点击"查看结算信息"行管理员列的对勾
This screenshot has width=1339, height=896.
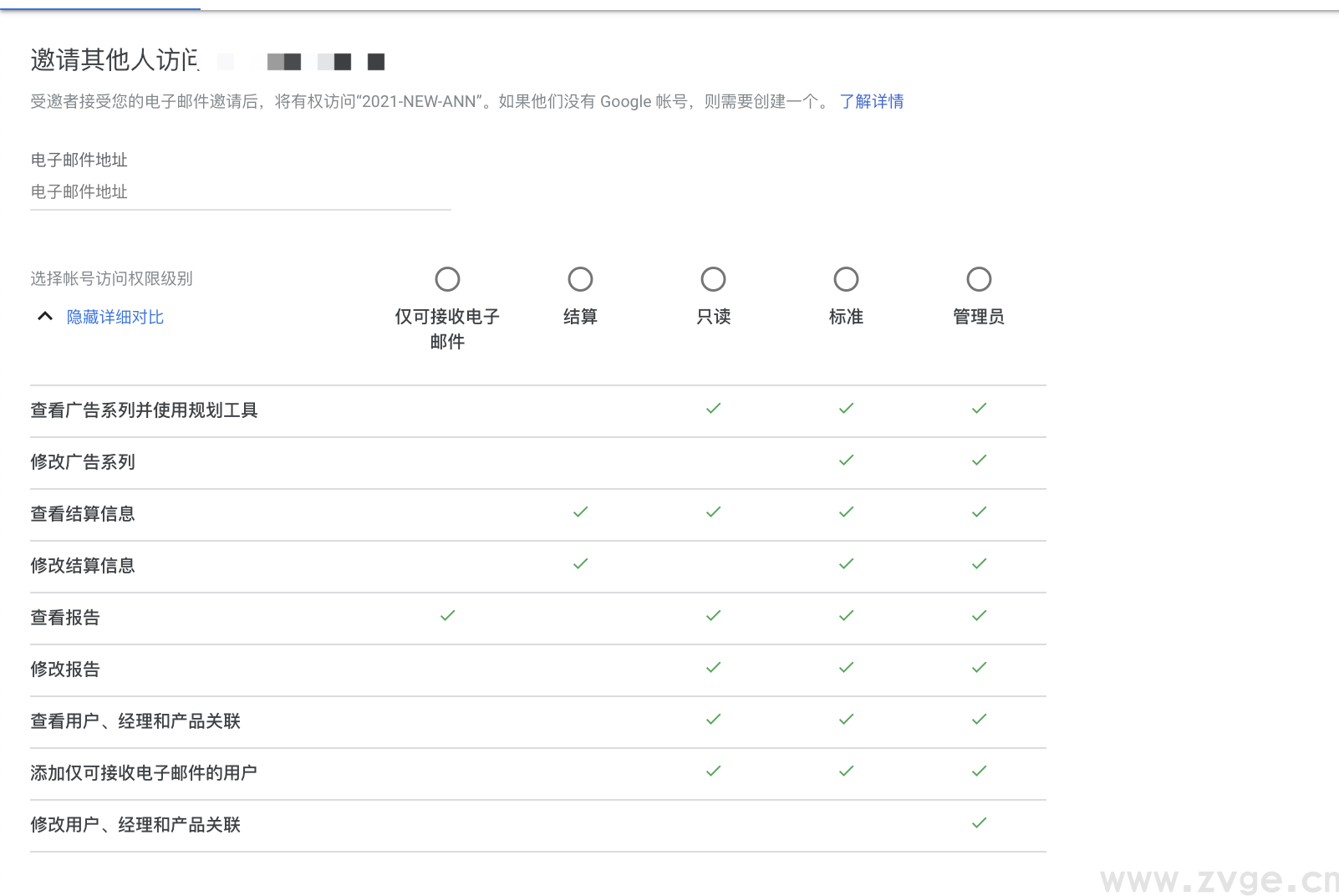(x=979, y=512)
